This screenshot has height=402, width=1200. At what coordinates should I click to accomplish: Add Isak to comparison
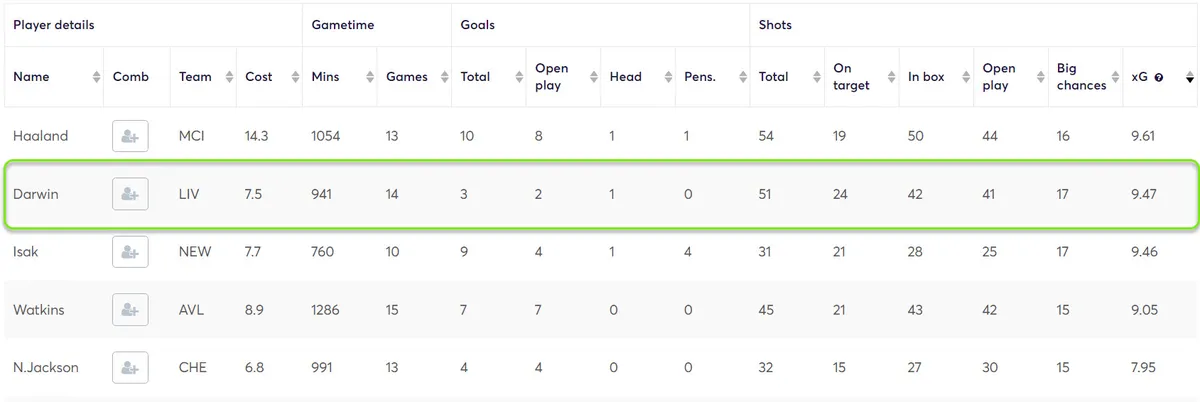click(130, 252)
